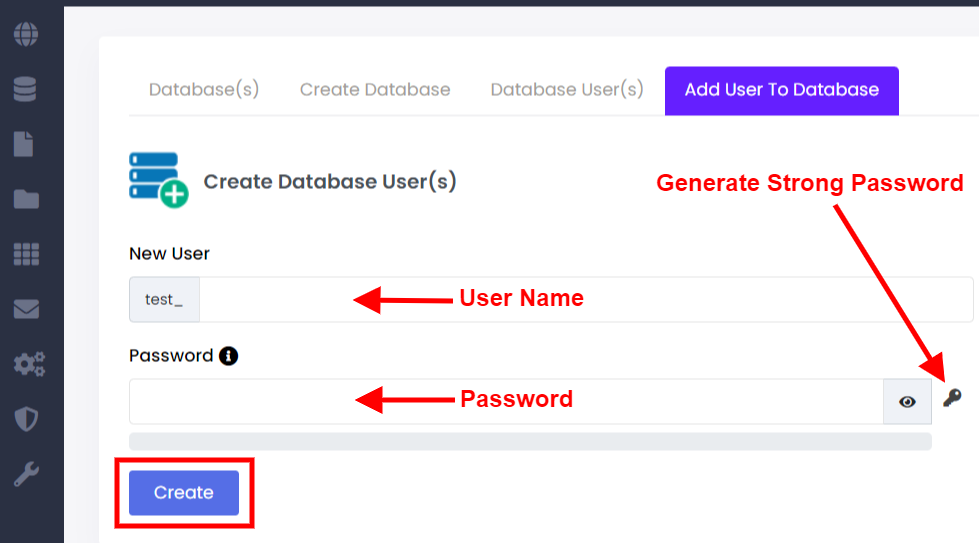Generate strong password with key icon
The width and height of the screenshot is (979, 543).
click(952, 400)
